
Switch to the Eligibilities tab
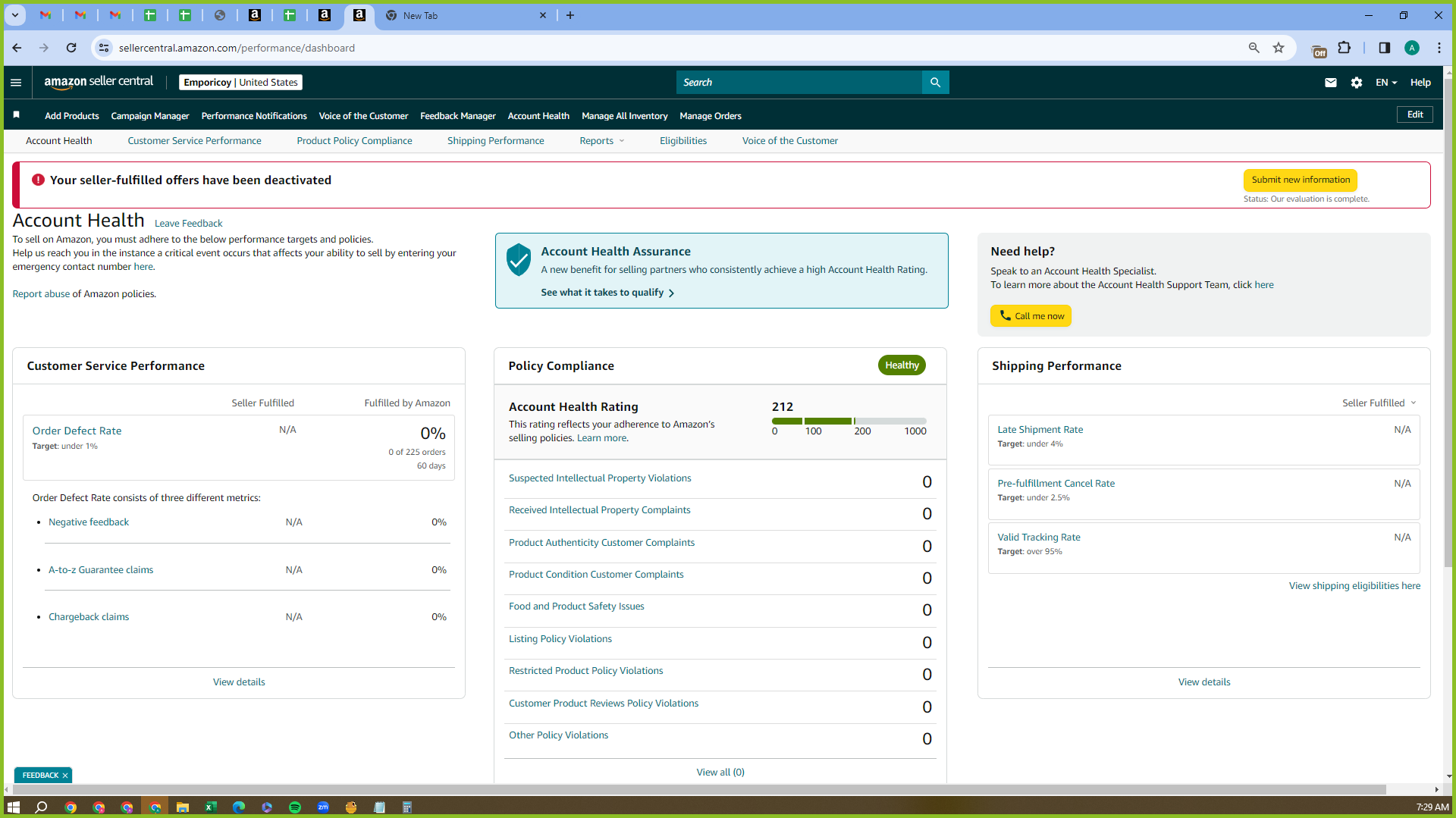pos(683,141)
